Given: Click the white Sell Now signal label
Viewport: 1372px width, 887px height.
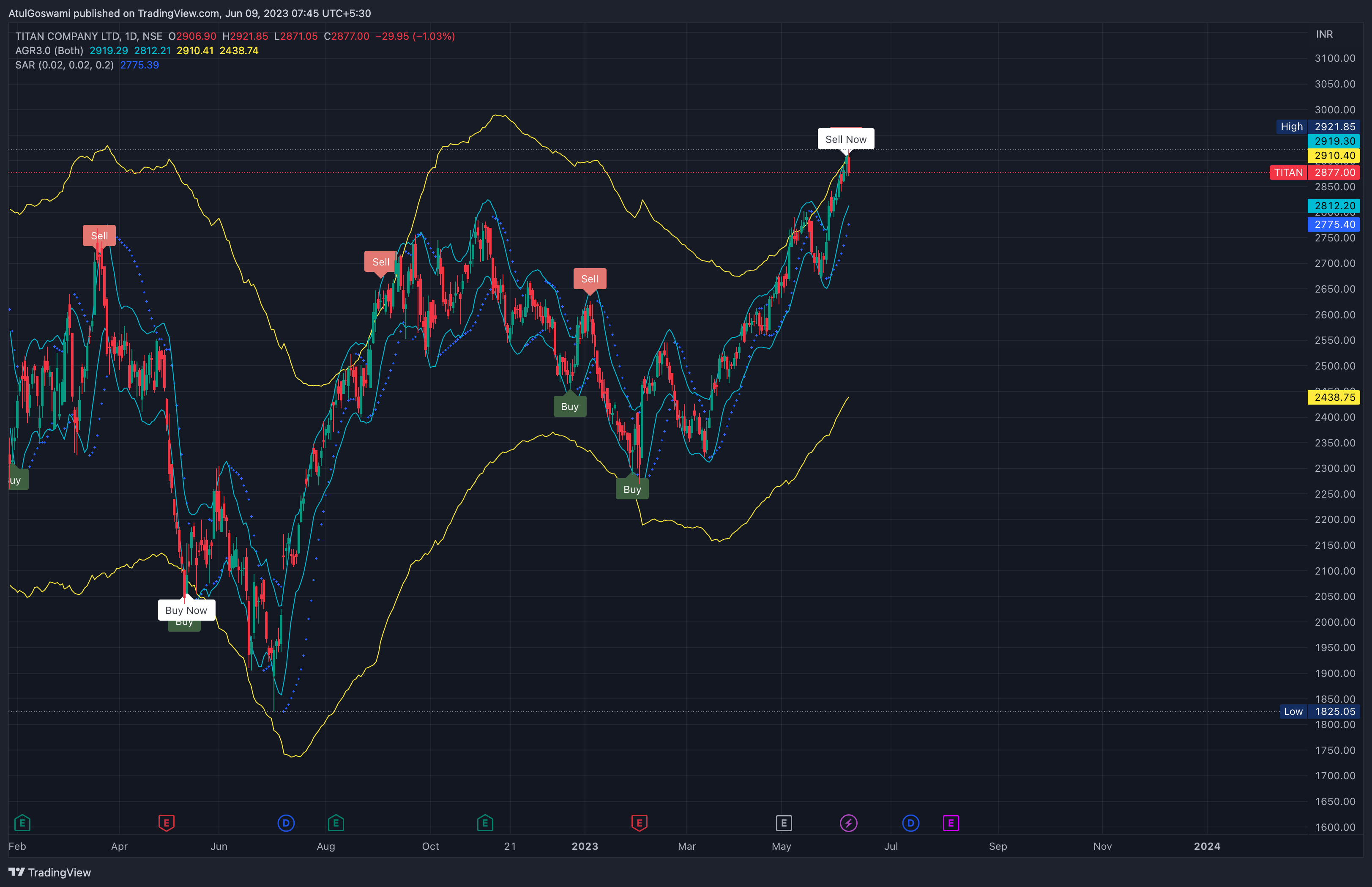Looking at the screenshot, I should click(846, 139).
